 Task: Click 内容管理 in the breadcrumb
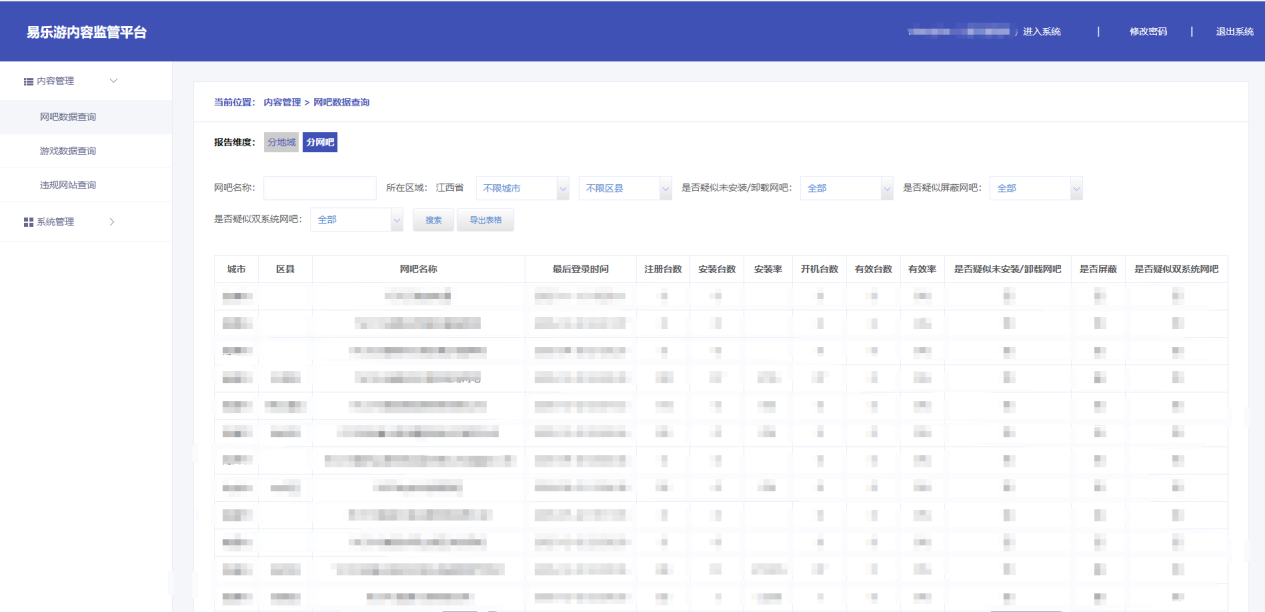point(282,103)
